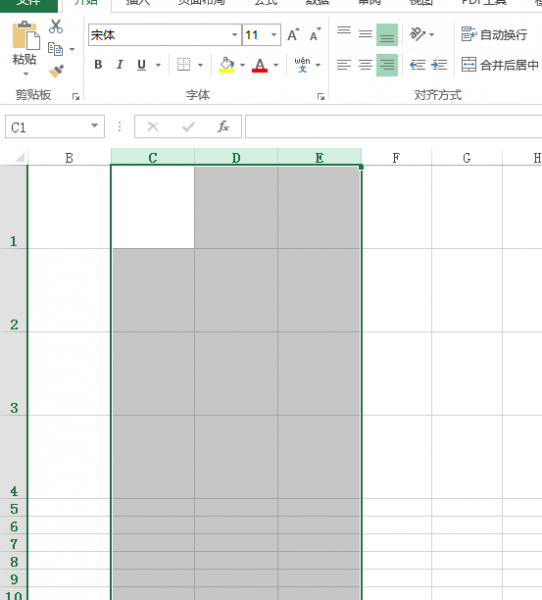Select column F header

[396, 158]
